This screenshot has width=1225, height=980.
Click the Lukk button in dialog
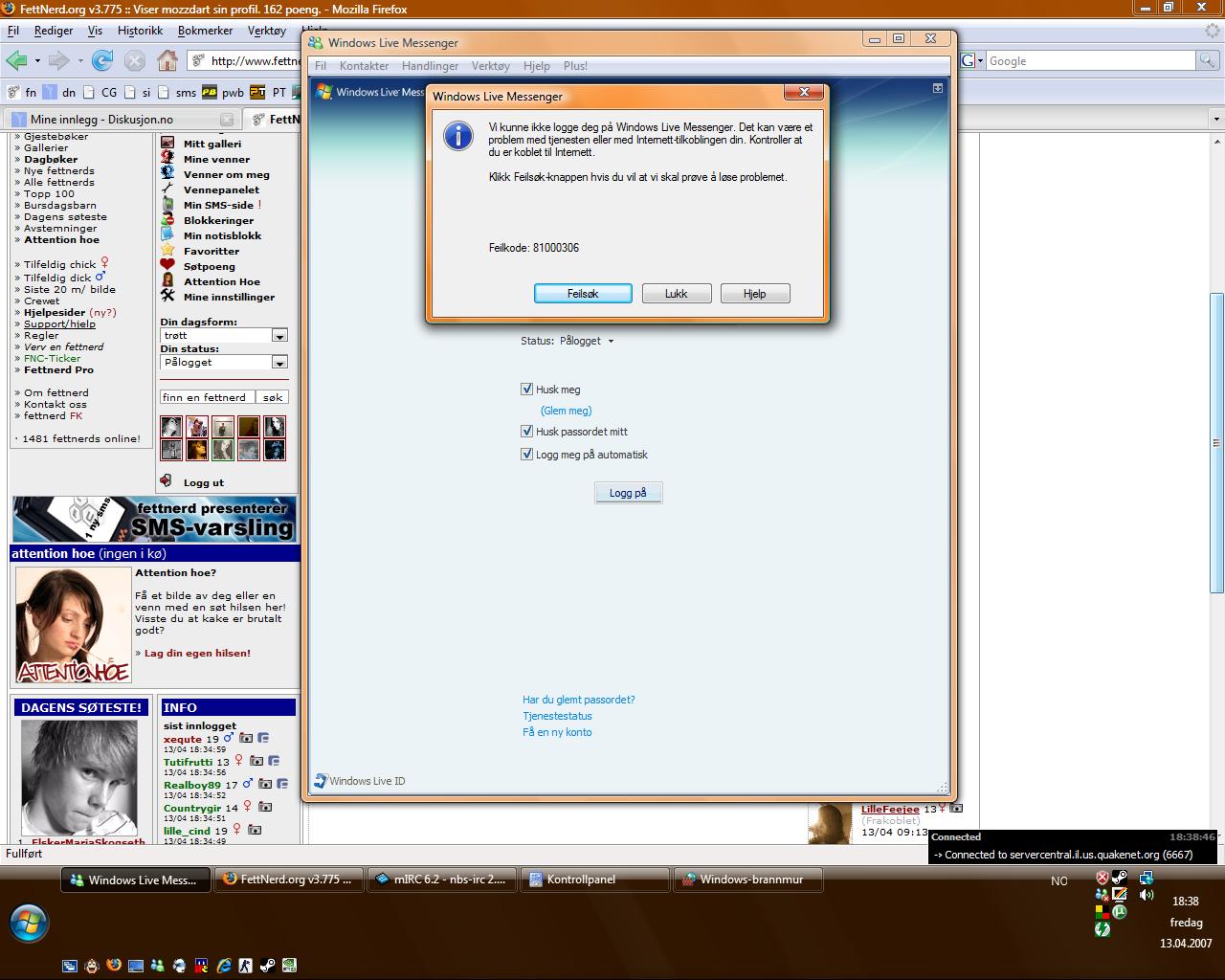pos(677,294)
